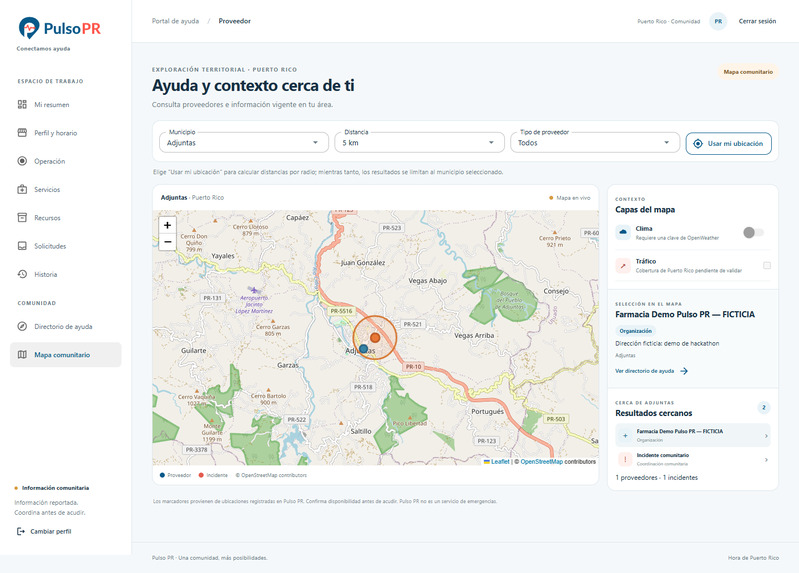The height and width of the screenshot is (573, 799).
Task: Open the Tipo de proveedor dropdown
Action: pos(595,143)
